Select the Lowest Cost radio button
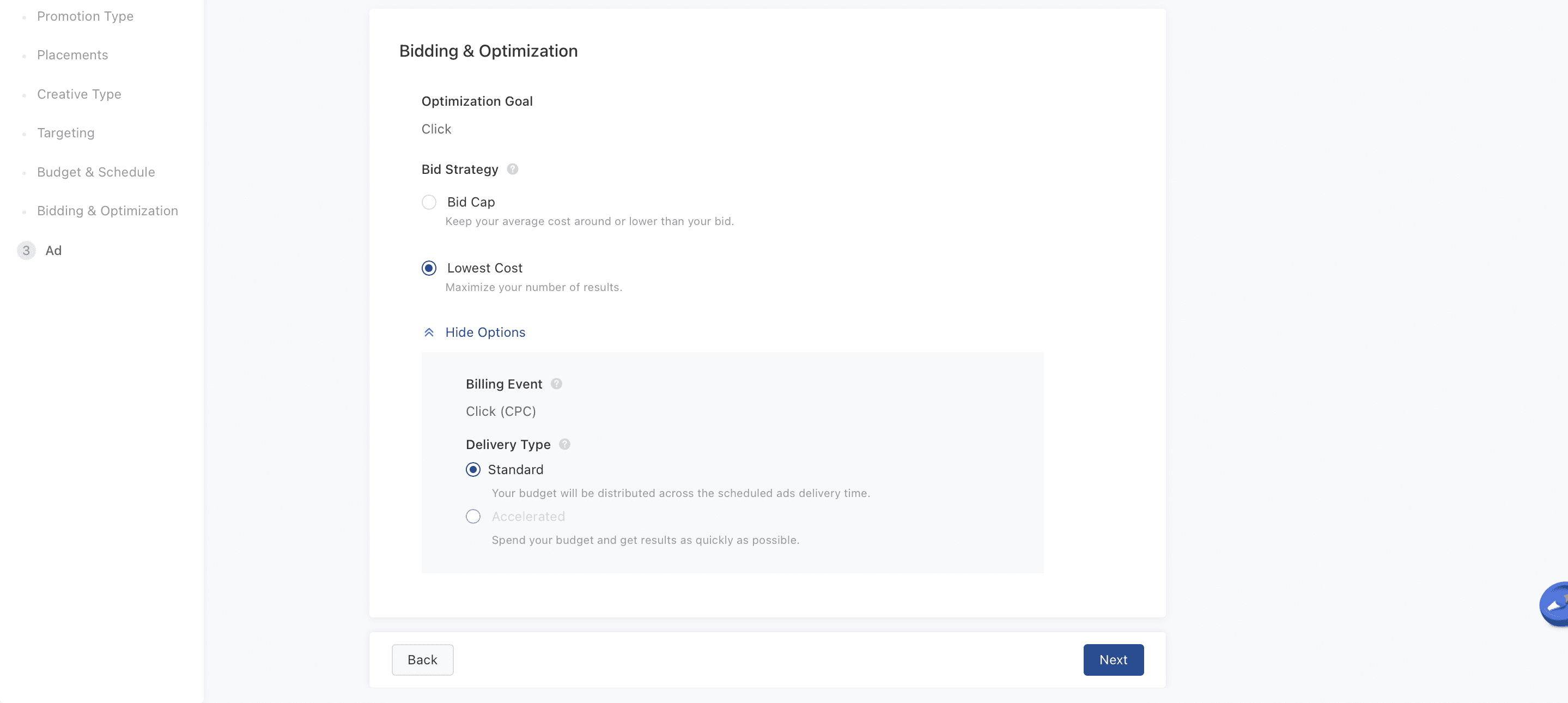Image resolution: width=1568 pixels, height=703 pixels. coord(429,269)
